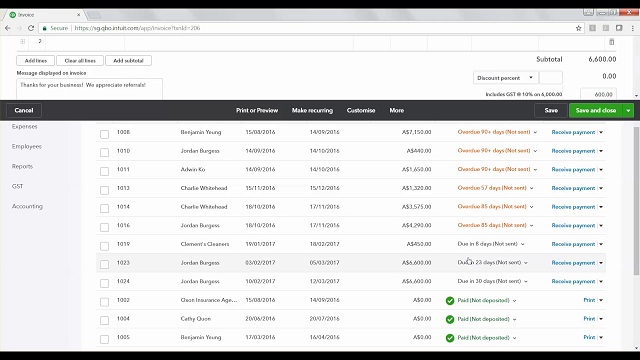Click Print or Preview
The height and width of the screenshot is (360, 640).
[257, 110]
